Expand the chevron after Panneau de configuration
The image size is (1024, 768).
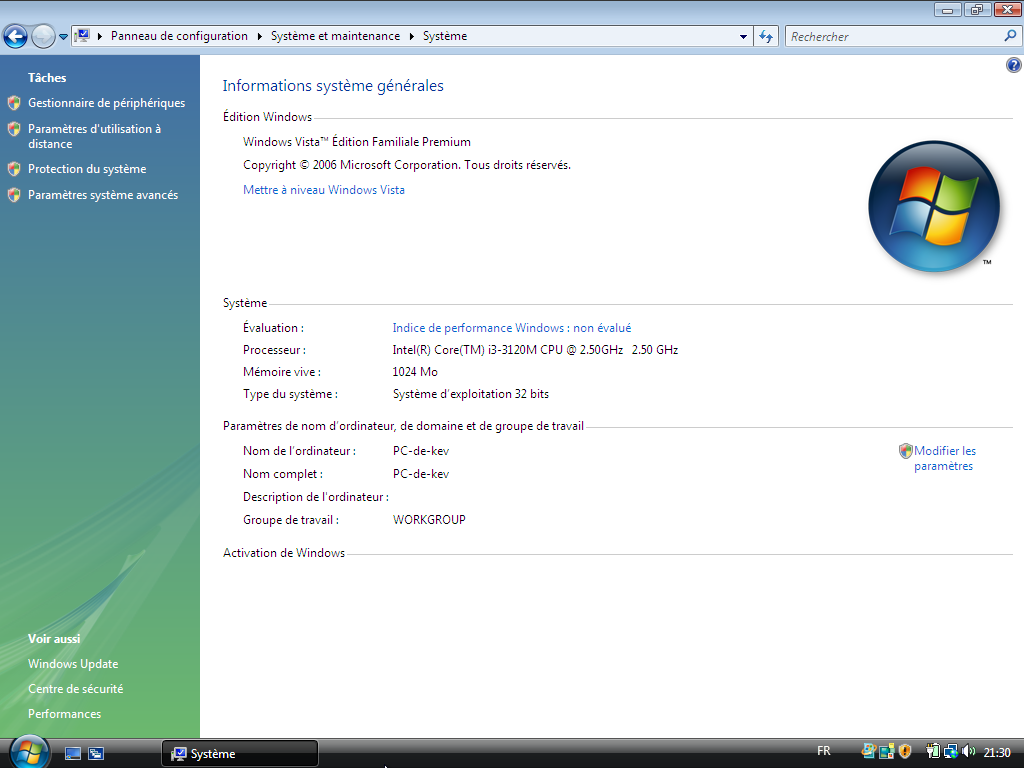click(x=259, y=37)
